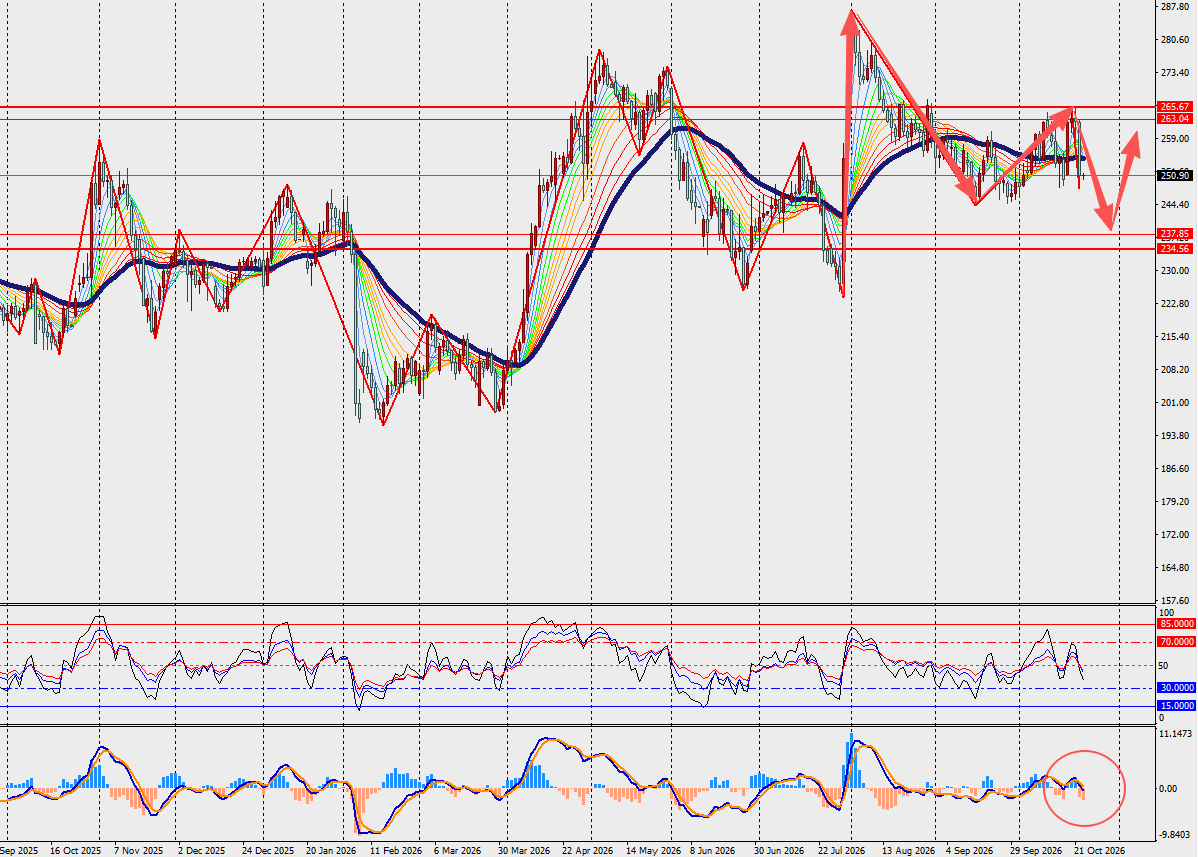Viewport: 1198px width, 857px height.
Task: Select the 11 Feb 2026 date label
Action: (x=396, y=850)
